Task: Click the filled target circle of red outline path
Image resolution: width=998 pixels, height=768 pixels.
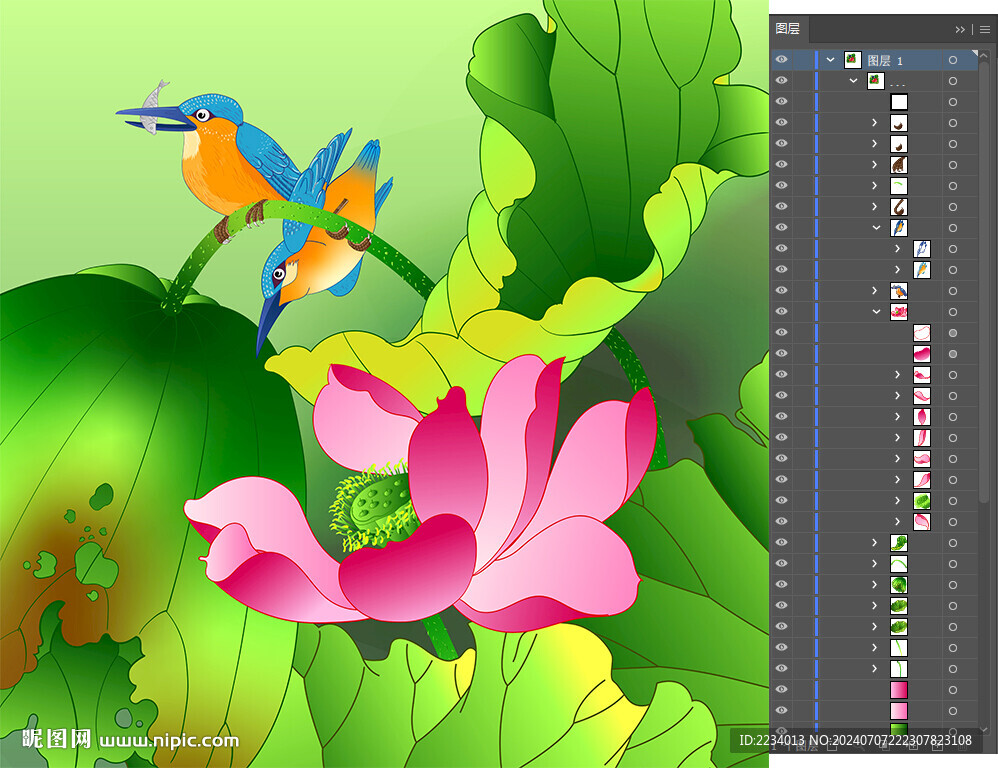Action: (953, 333)
